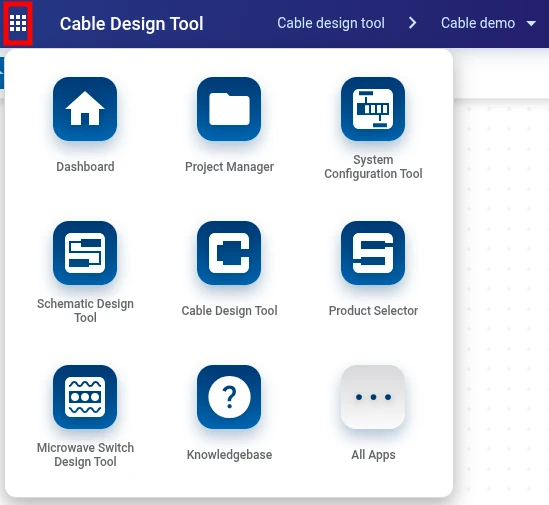
Task: Open System Configuration Tool icon
Action: [373, 109]
